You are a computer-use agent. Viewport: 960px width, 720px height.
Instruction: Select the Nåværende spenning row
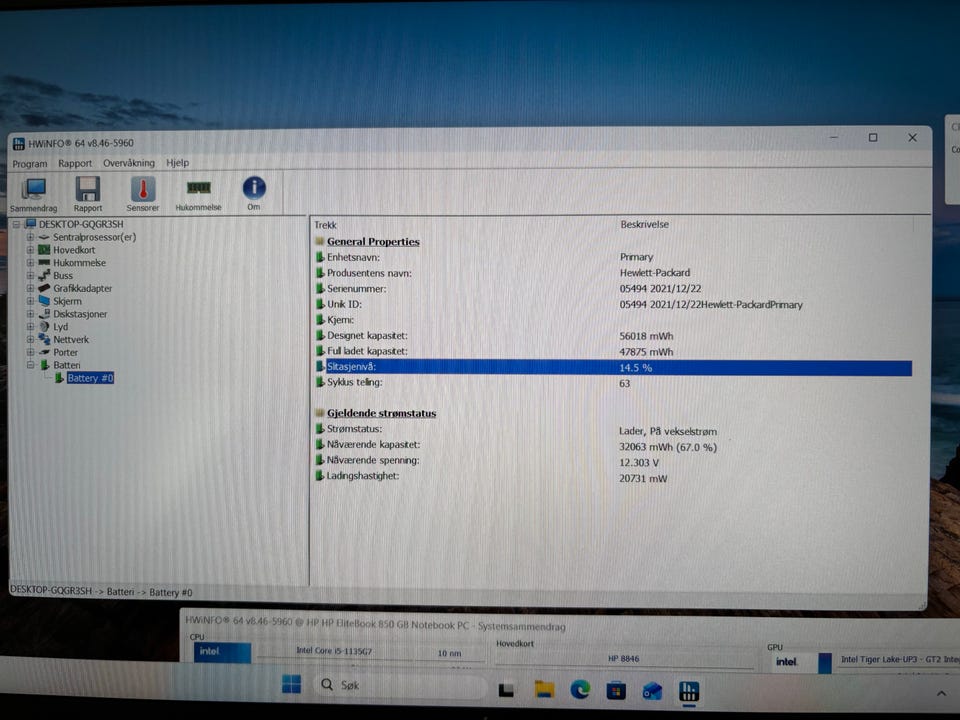click(x=612, y=461)
